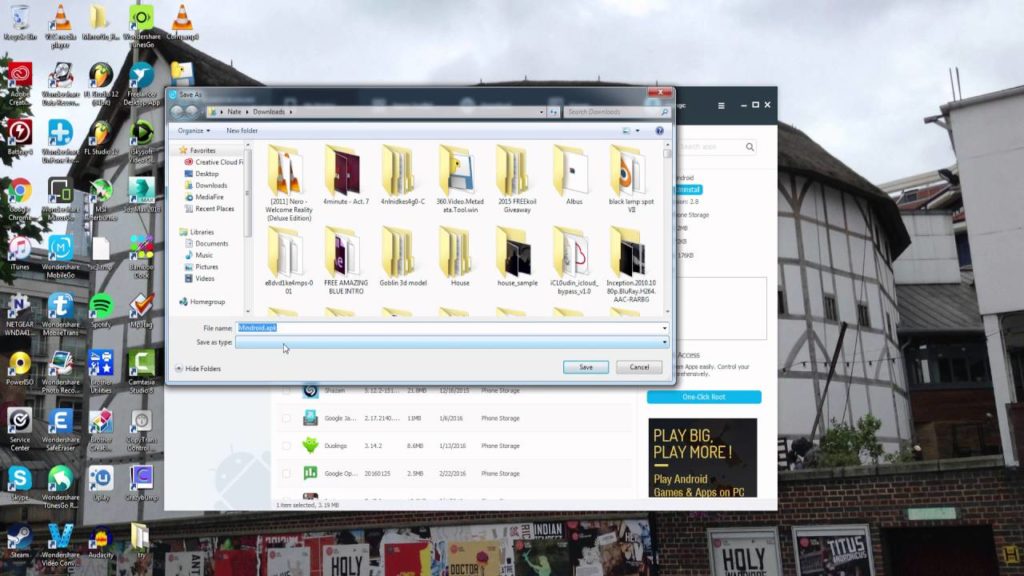Open the Wondershare MobileGo desktop shortcut

[60, 257]
